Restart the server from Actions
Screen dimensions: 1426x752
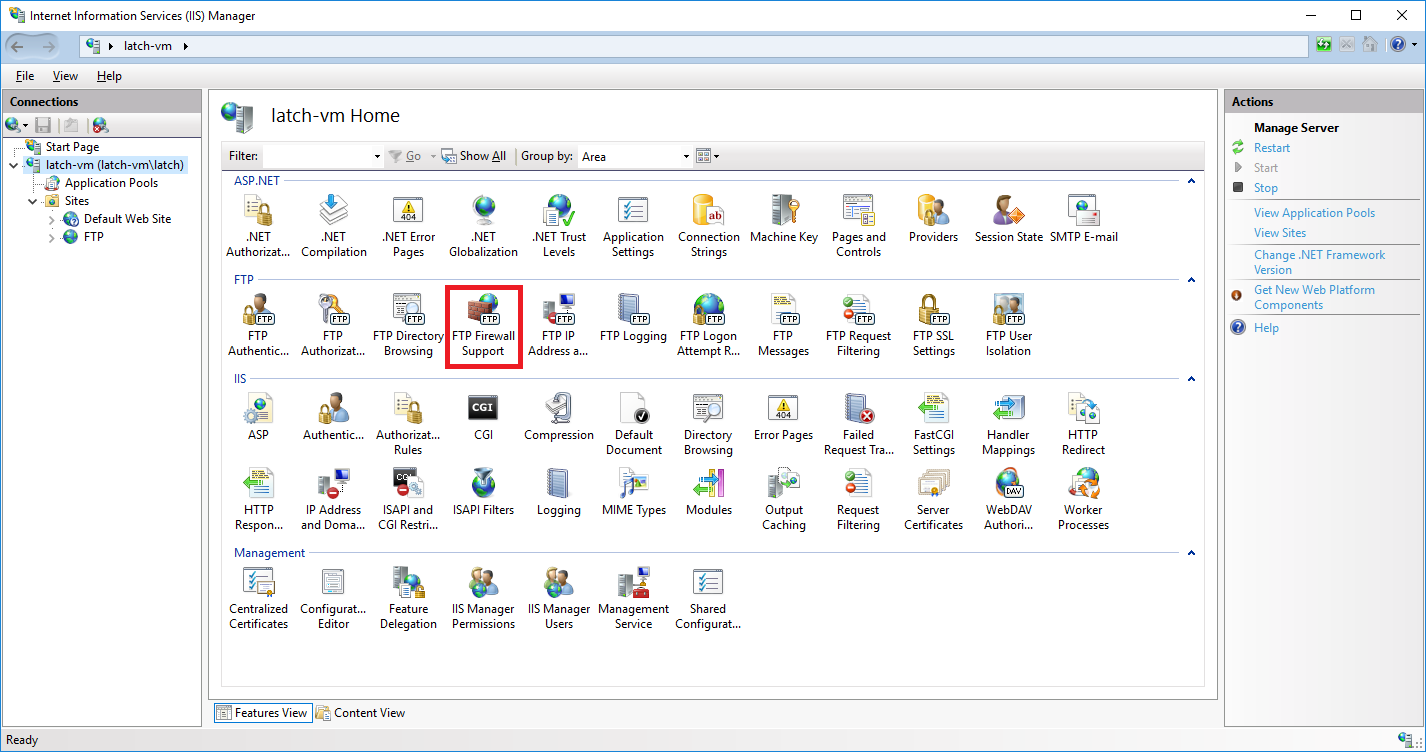[1272, 148]
